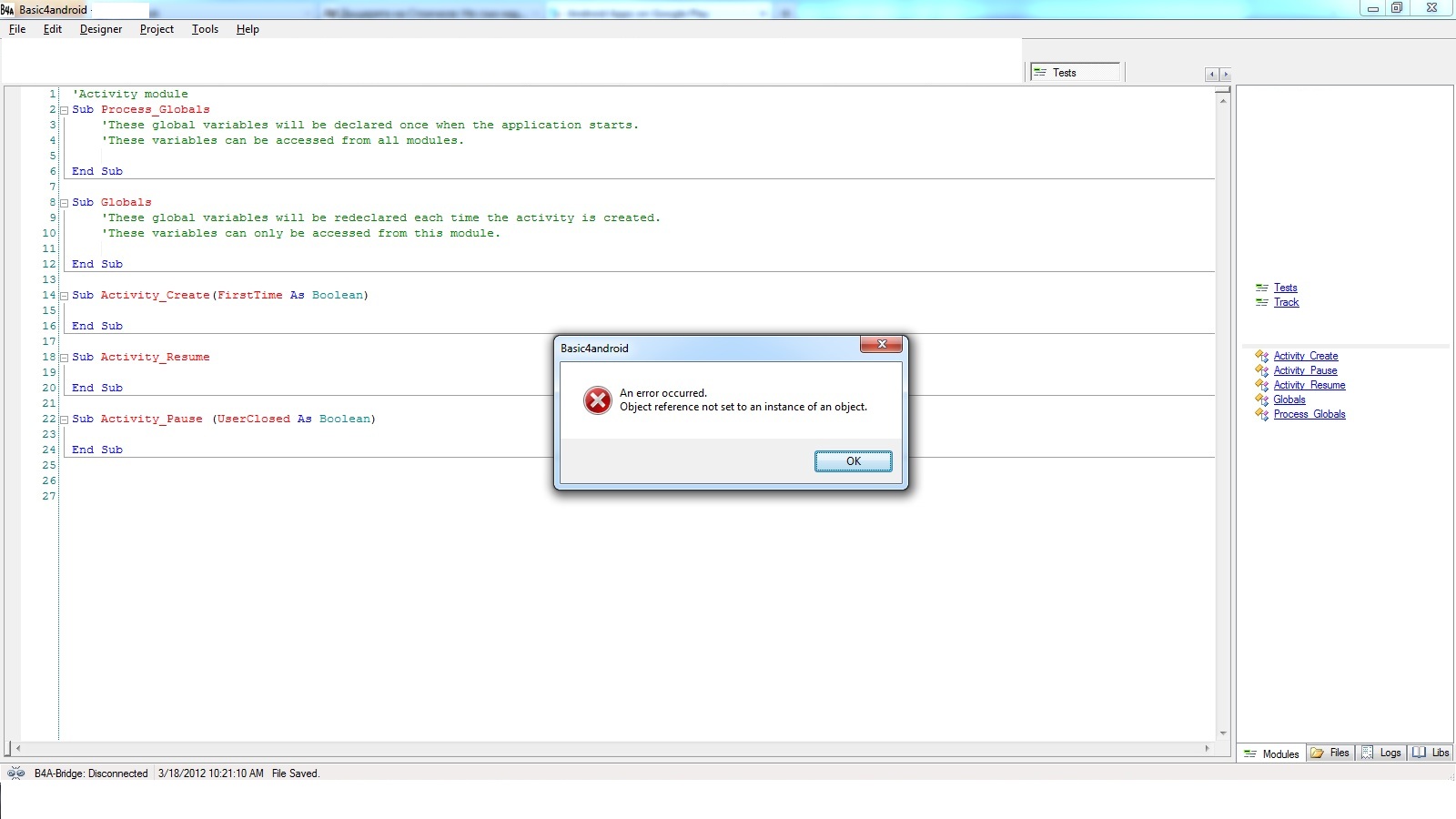Click the B4A application icon in title bar

7,10
